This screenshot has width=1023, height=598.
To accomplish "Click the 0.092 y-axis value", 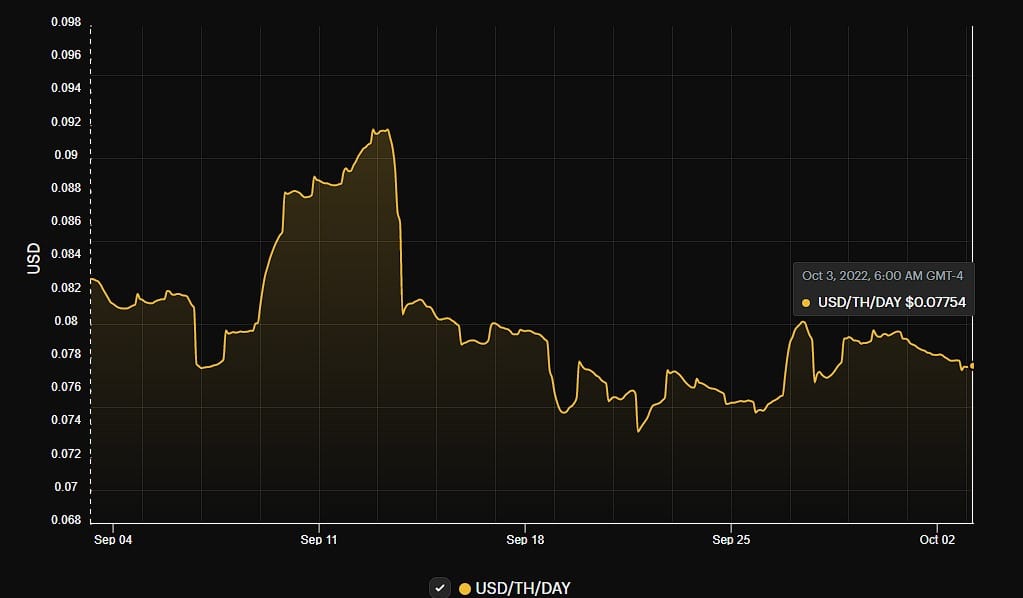I will pos(66,121).
